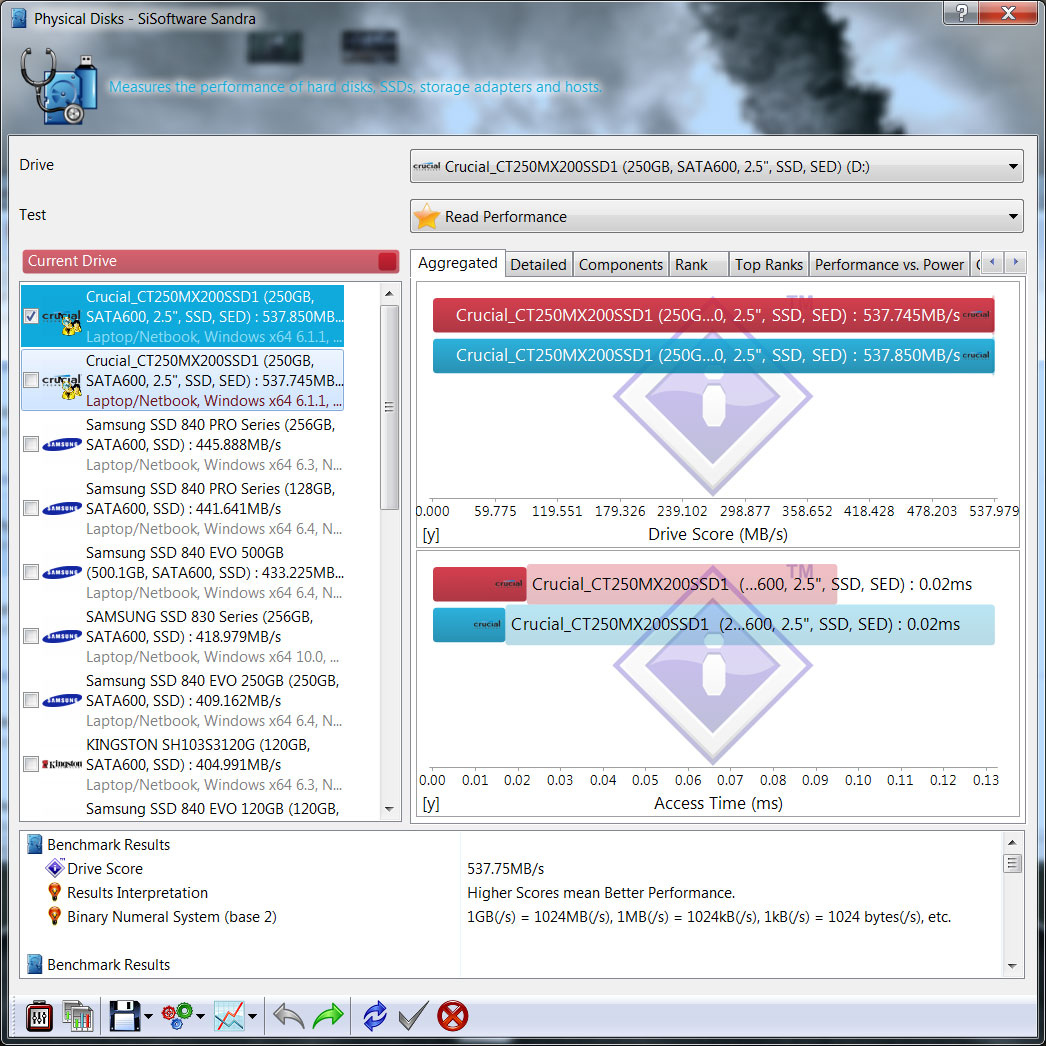Click blue 537.850MB/s drive score bar
The width and height of the screenshot is (1046, 1046).
[713, 356]
